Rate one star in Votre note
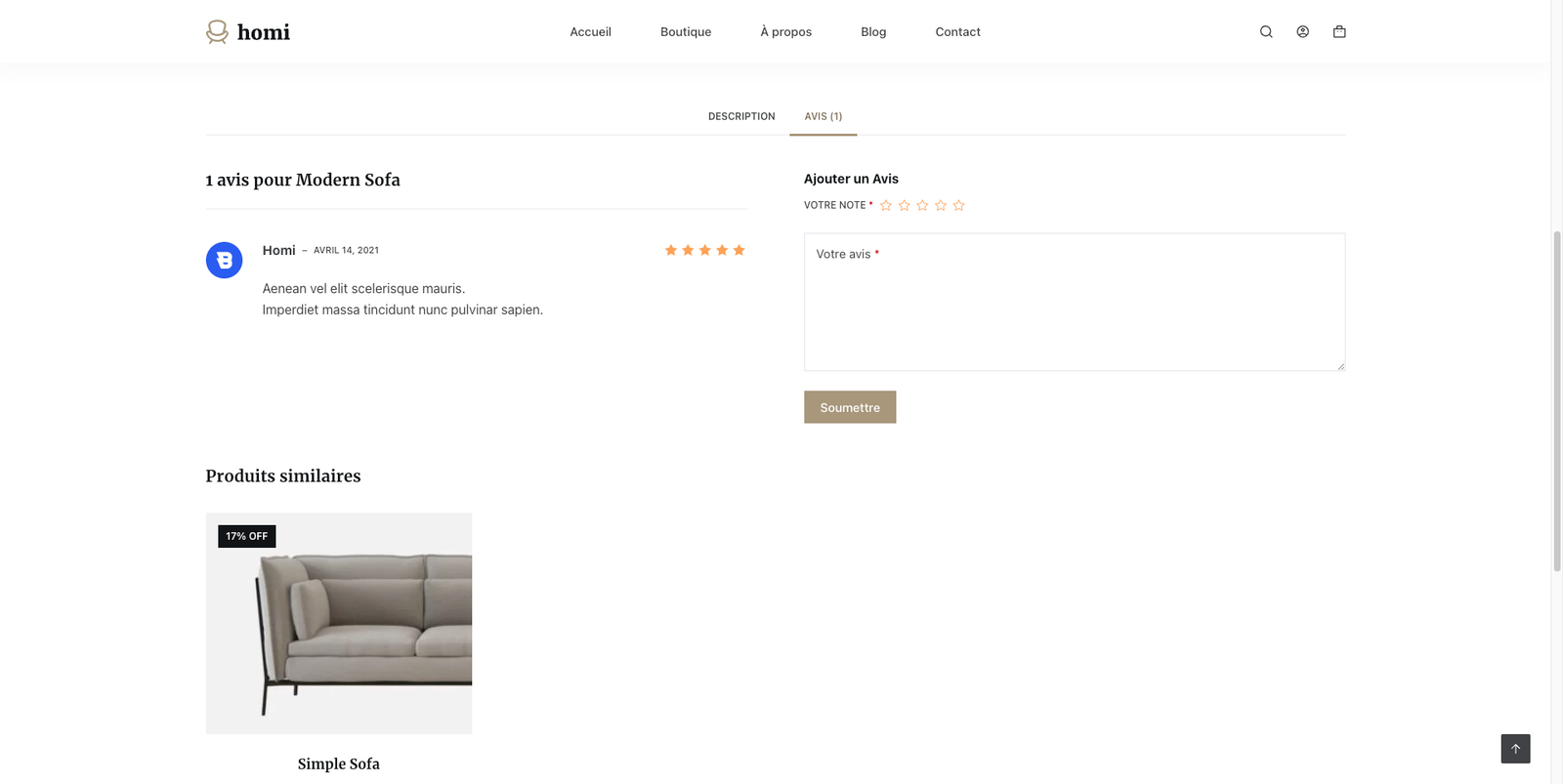Image resolution: width=1563 pixels, height=784 pixels. click(x=886, y=205)
